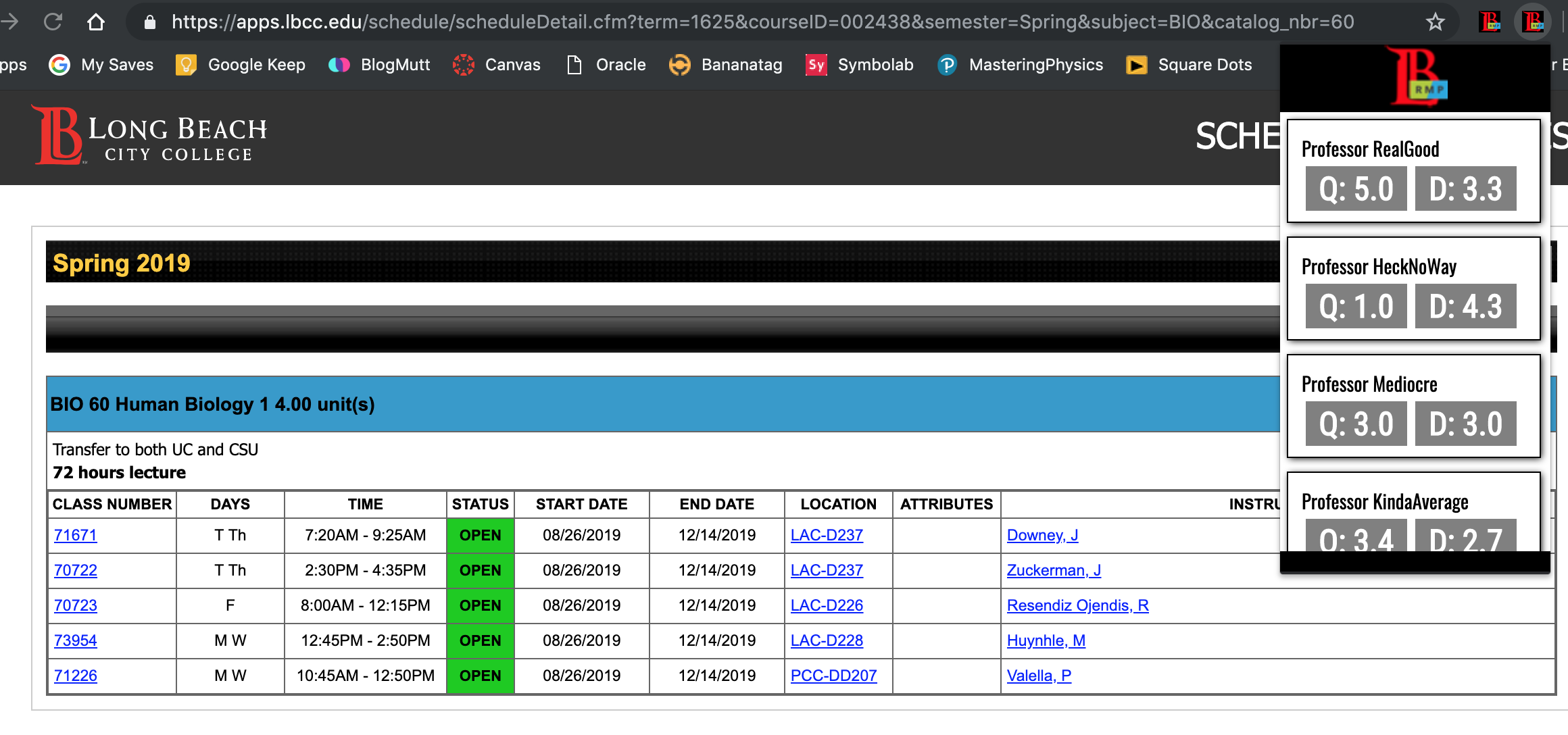Click Professor RealGood quality rating Q: 5.0
The height and width of the screenshot is (735, 1568).
coord(1356,189)
